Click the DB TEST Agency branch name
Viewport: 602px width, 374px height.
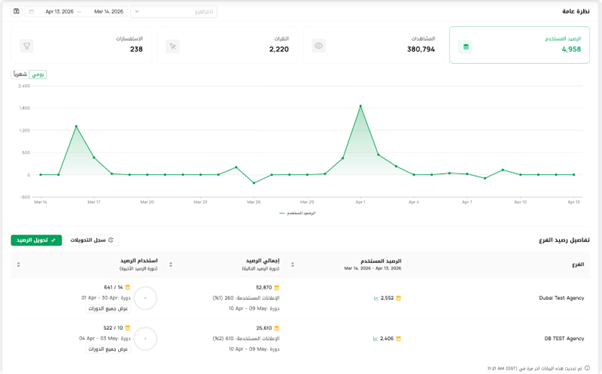[x=564, y=339]
